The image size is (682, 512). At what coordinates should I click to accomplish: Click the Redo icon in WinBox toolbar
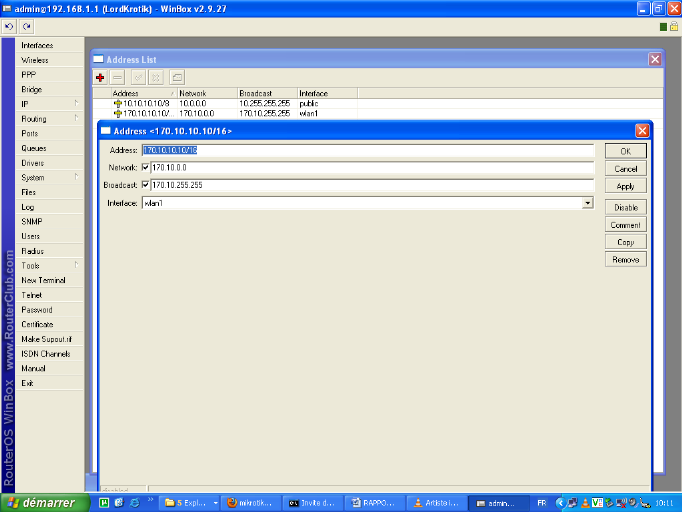(27, 27)
